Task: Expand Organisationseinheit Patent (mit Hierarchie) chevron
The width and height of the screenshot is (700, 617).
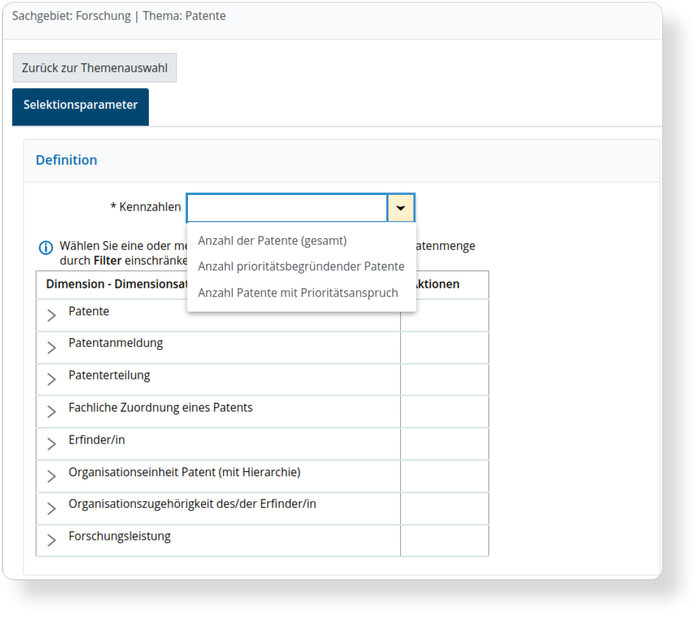Action: coord(52,476)
